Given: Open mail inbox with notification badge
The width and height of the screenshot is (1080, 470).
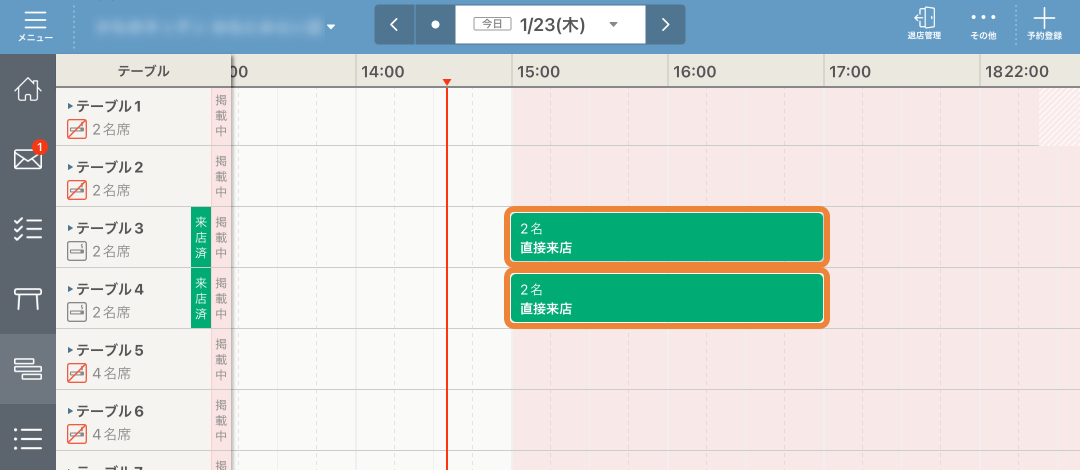Looking at the screenshot, I should pyautogui.click(x=28, y=158).
